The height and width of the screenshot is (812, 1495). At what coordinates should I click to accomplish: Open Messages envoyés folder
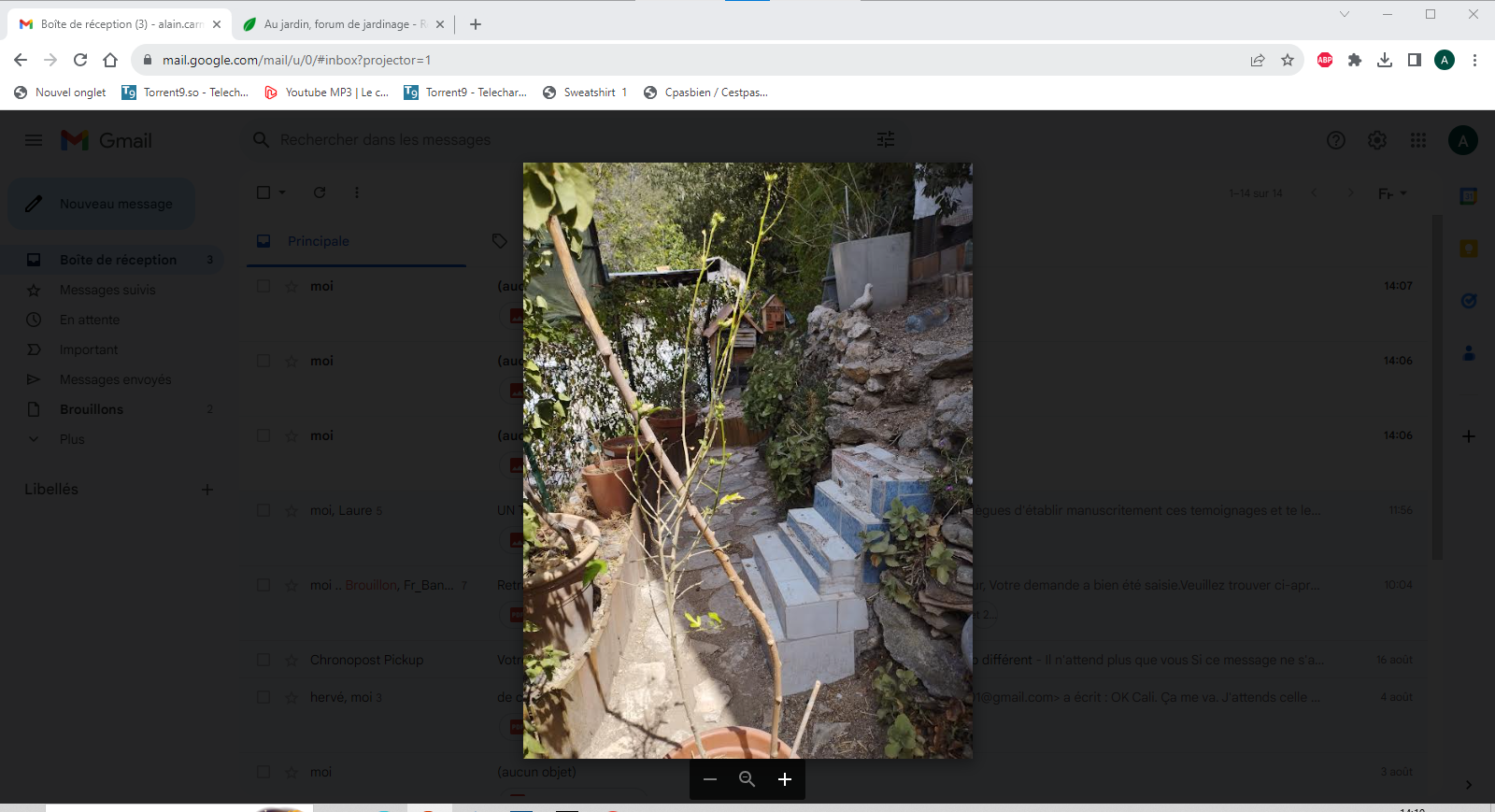tap(115, 379)
